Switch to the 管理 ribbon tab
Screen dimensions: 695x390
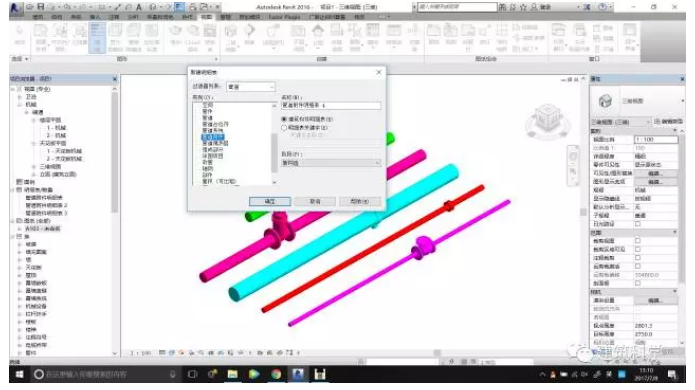tap(226, 17)
